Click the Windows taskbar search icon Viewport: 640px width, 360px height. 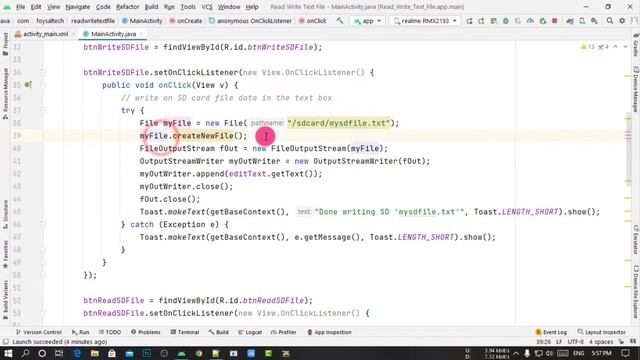tap(25, 353)
